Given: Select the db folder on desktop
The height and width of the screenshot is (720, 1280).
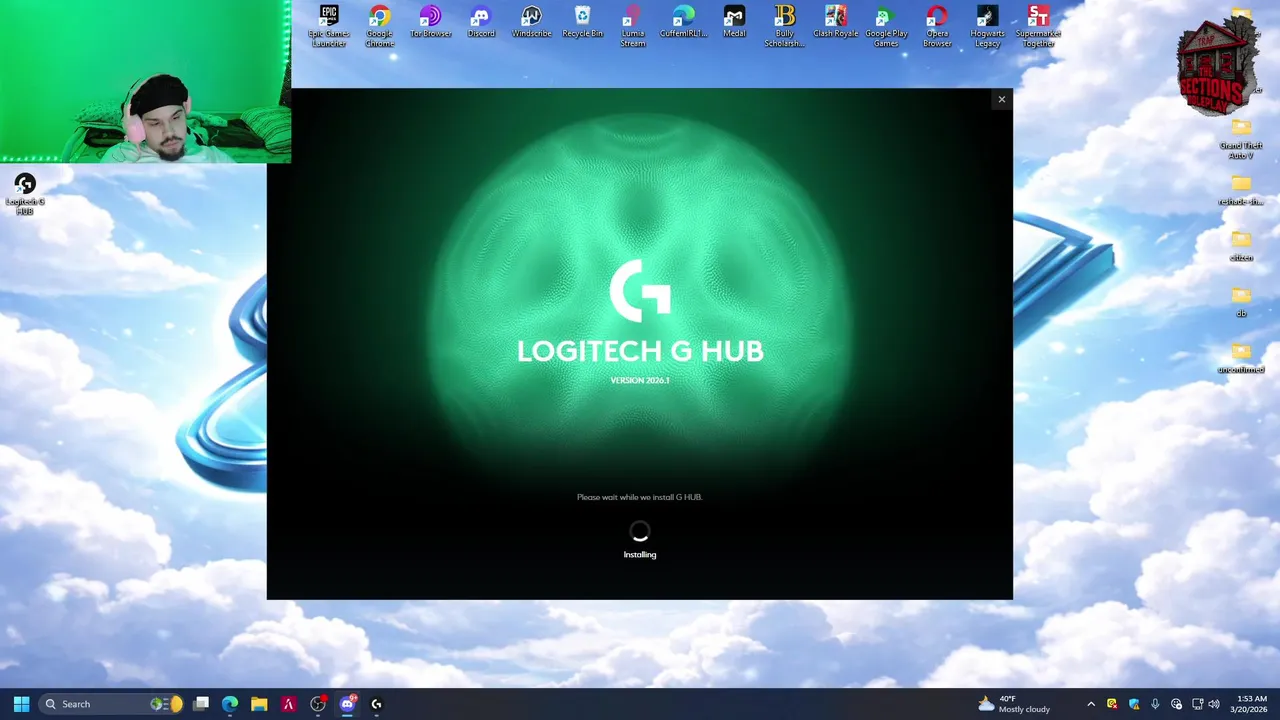Looking at the screenshot, I should [1241, 302].
